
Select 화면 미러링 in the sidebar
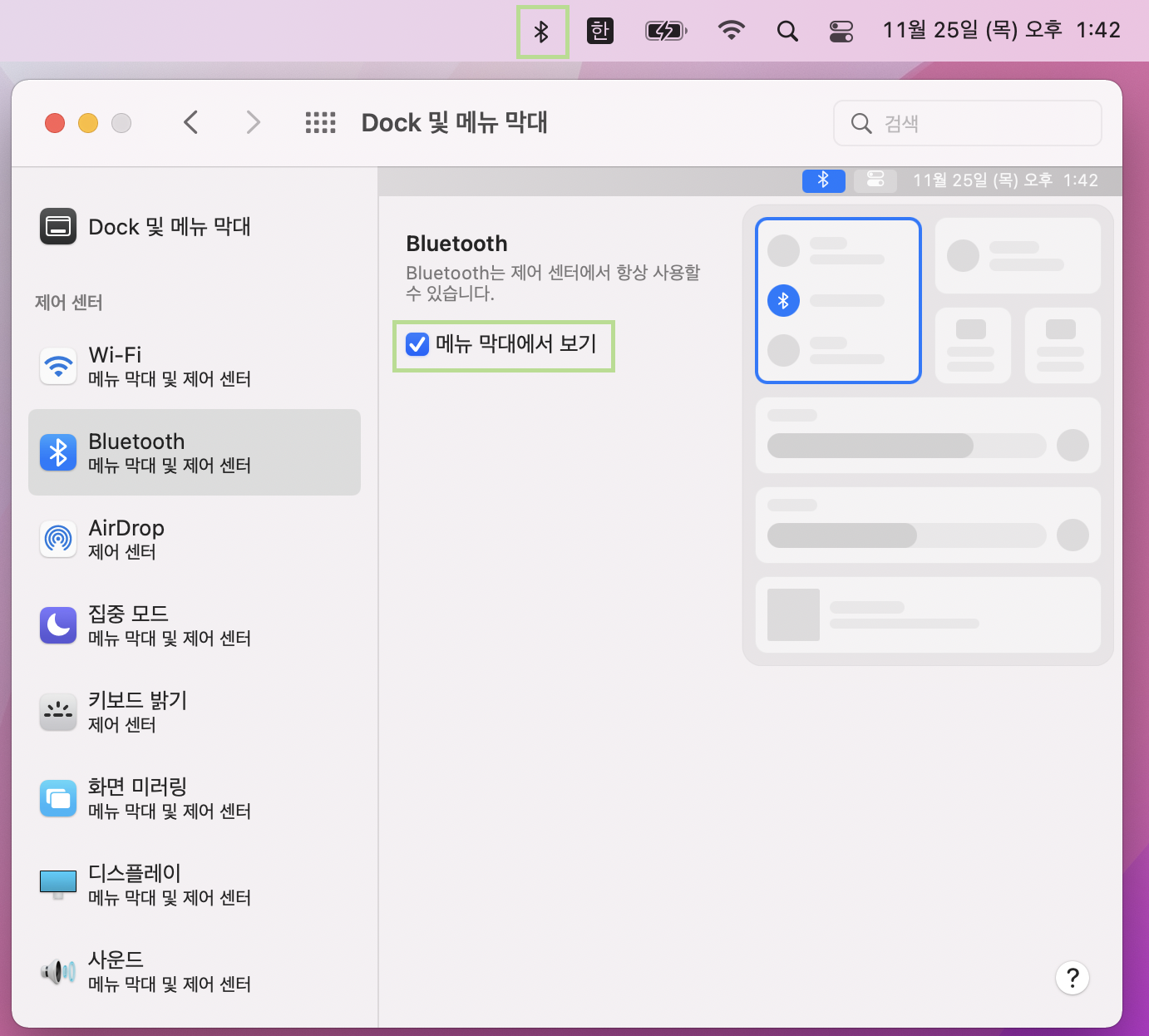pyautogui.click(x=195, y=798)
